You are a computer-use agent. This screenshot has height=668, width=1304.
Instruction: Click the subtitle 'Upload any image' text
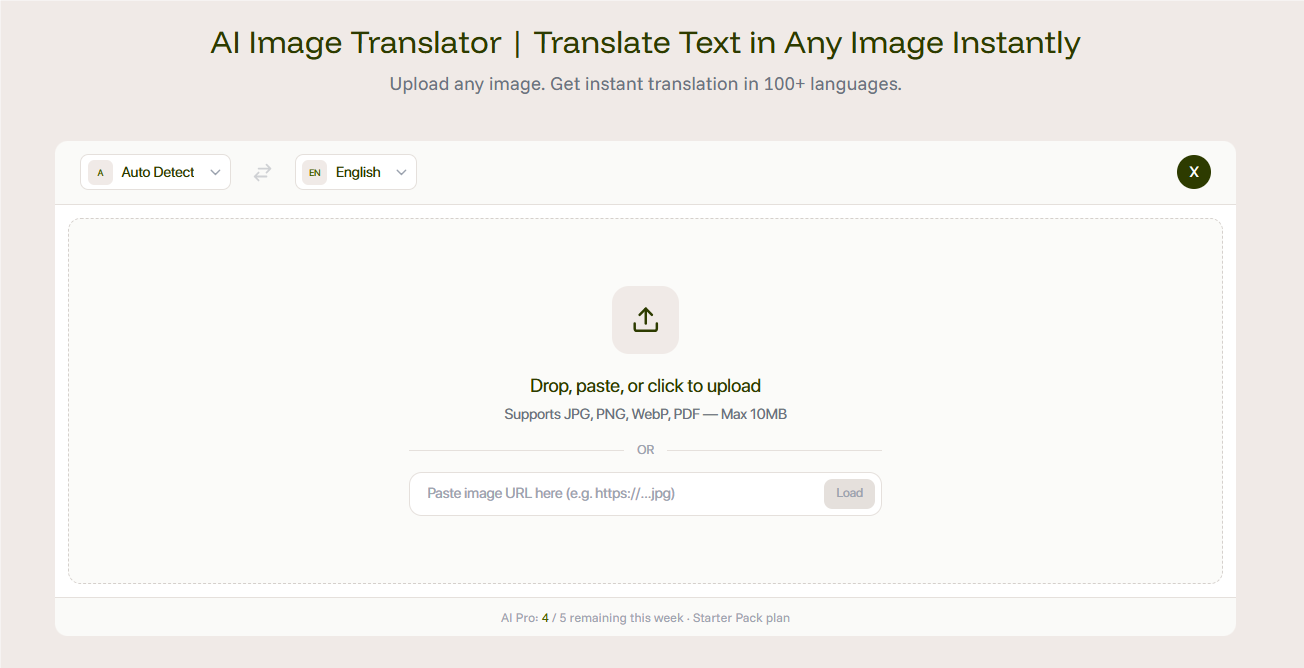tap(645, 84)
